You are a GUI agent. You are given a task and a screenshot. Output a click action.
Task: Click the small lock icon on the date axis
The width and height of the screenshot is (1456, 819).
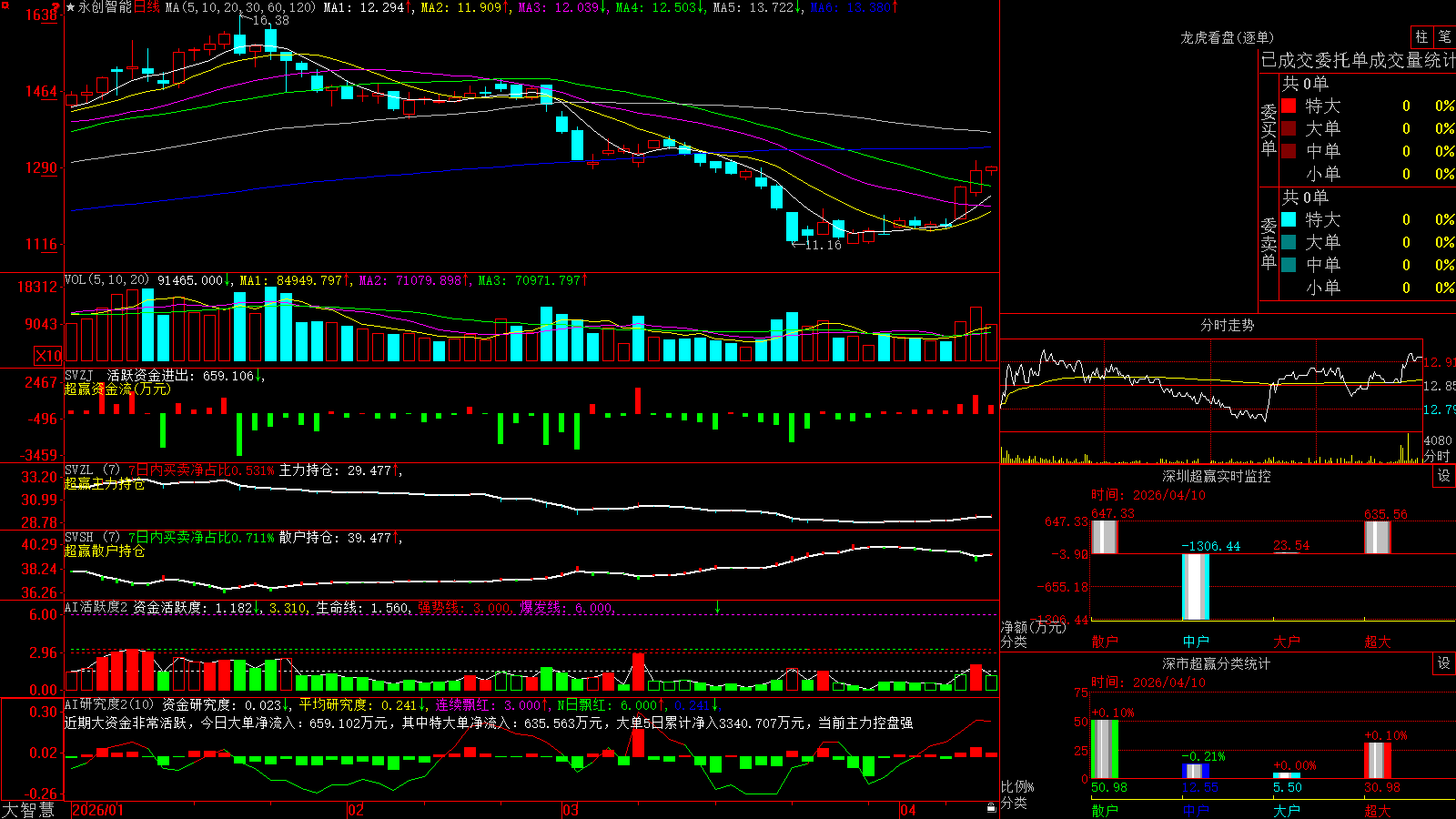992,808
